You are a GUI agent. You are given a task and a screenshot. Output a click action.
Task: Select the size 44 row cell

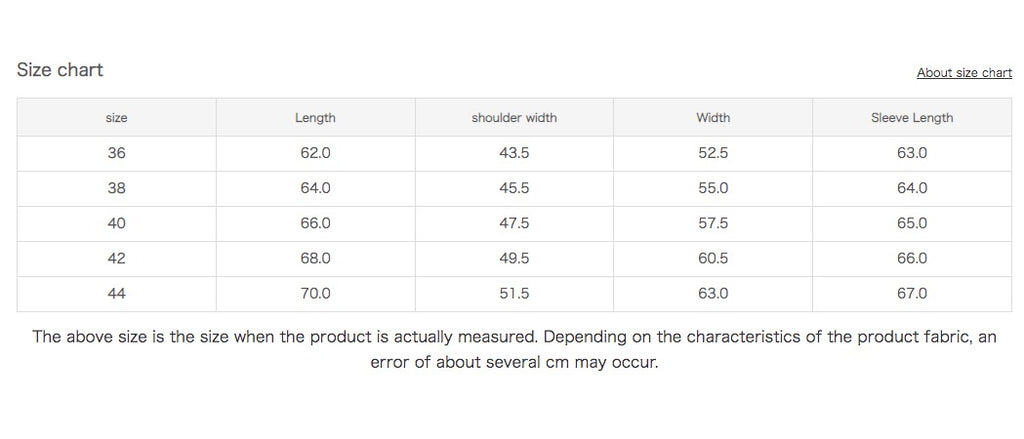(117, 293)
